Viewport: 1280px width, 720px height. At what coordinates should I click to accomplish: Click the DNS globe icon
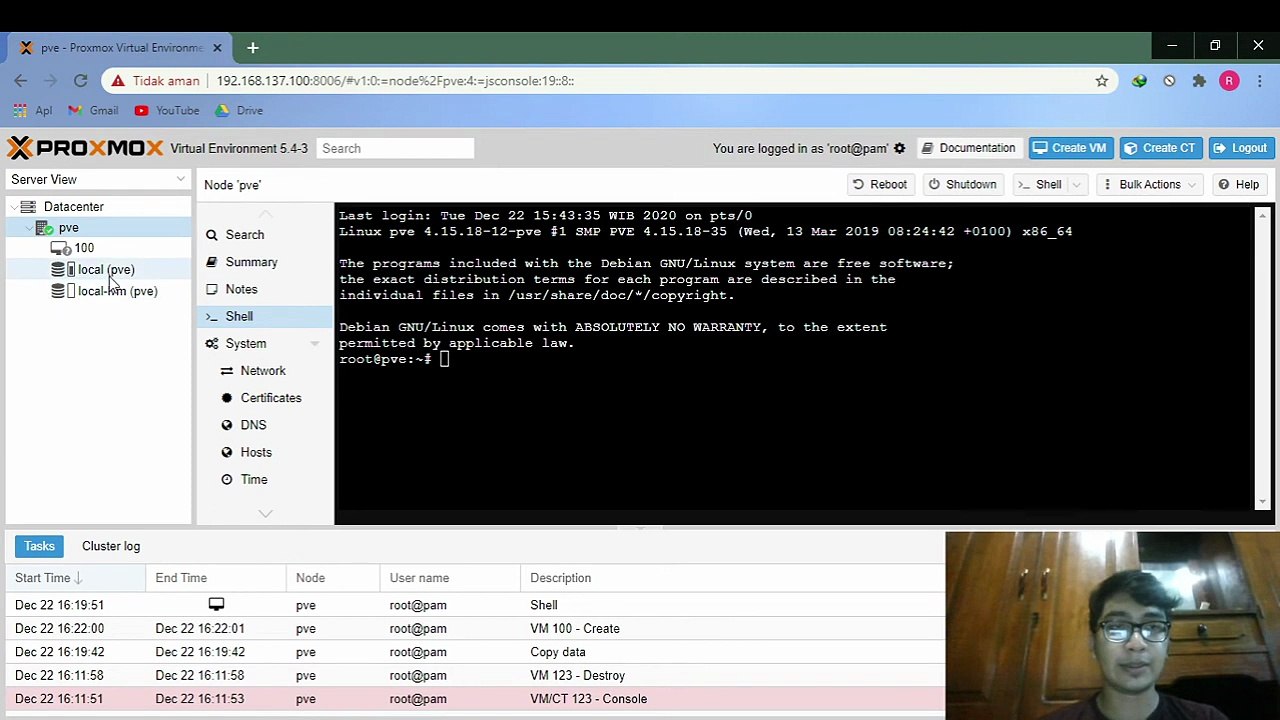coord(227,425)
